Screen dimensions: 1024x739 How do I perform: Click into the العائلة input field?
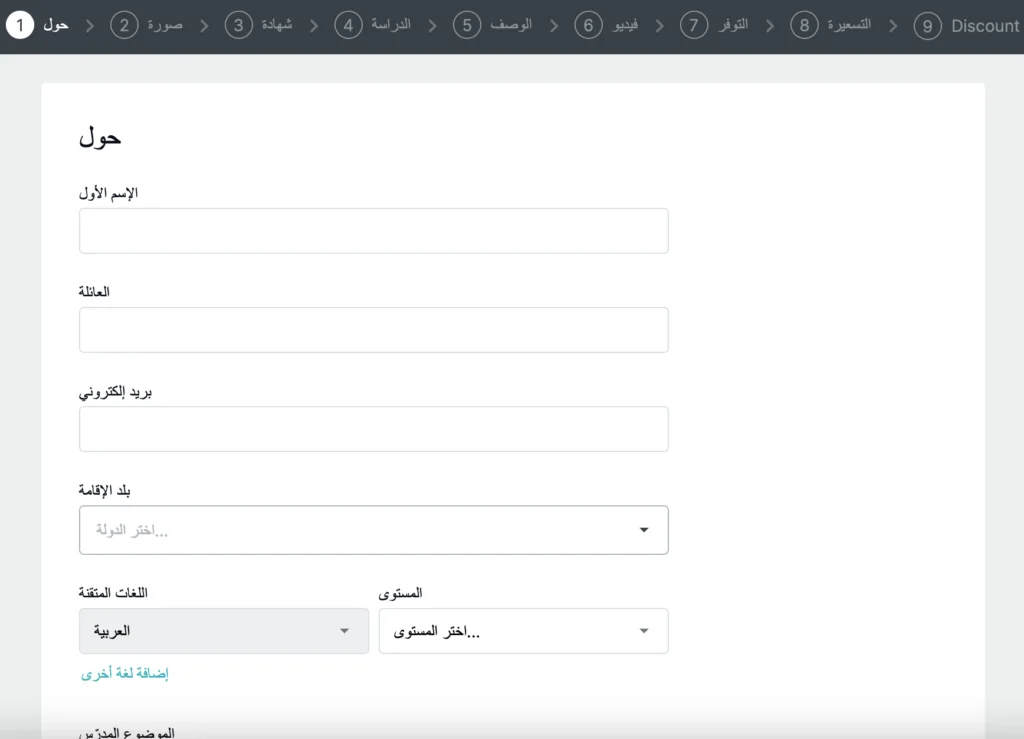tap(373, 330)
